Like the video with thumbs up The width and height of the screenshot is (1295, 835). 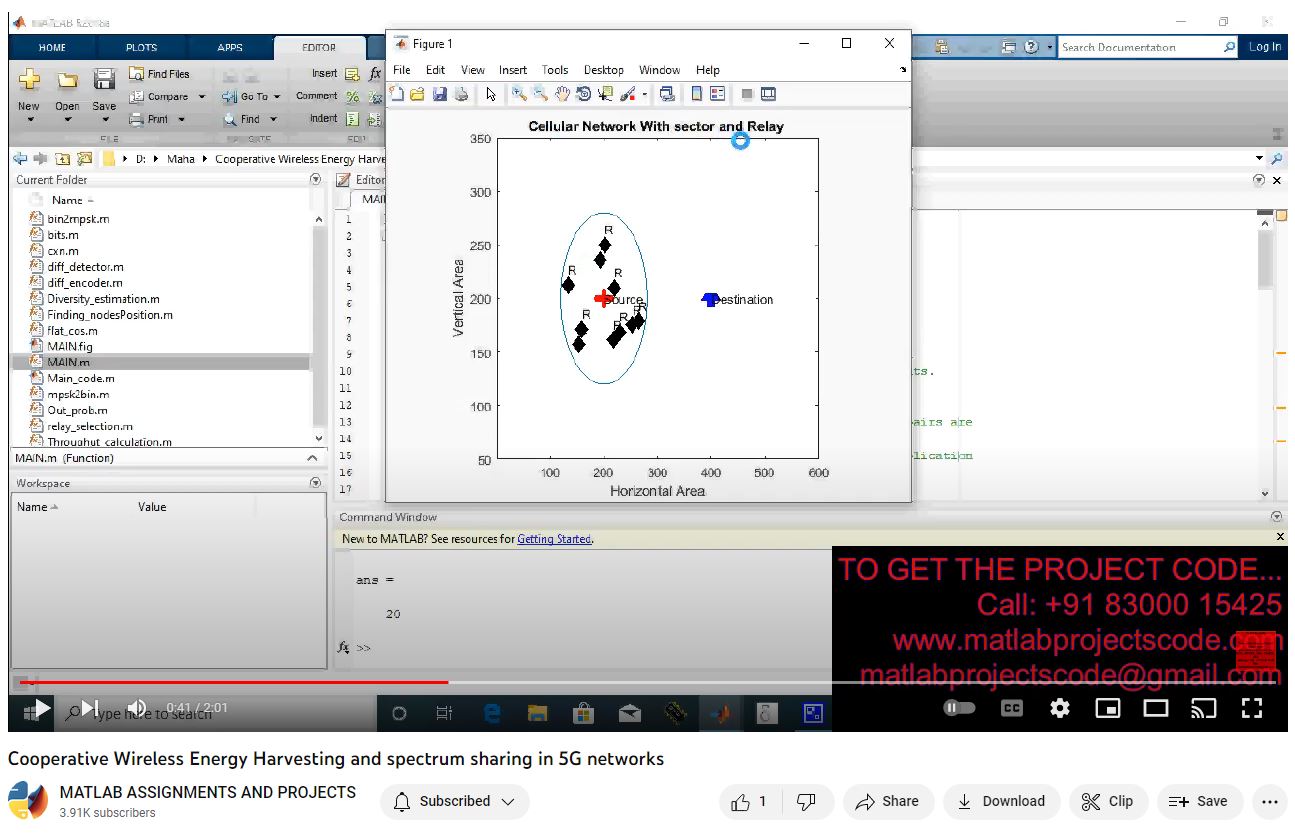749,801
